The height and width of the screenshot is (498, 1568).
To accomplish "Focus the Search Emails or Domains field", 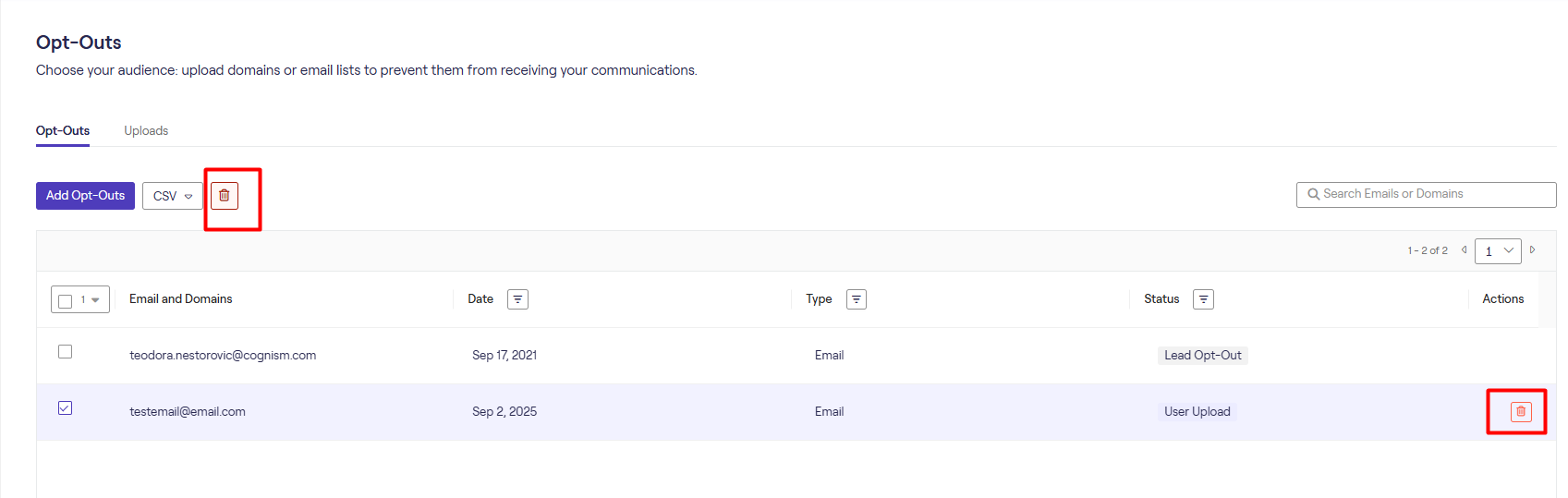I will [x=1432, y=195].
